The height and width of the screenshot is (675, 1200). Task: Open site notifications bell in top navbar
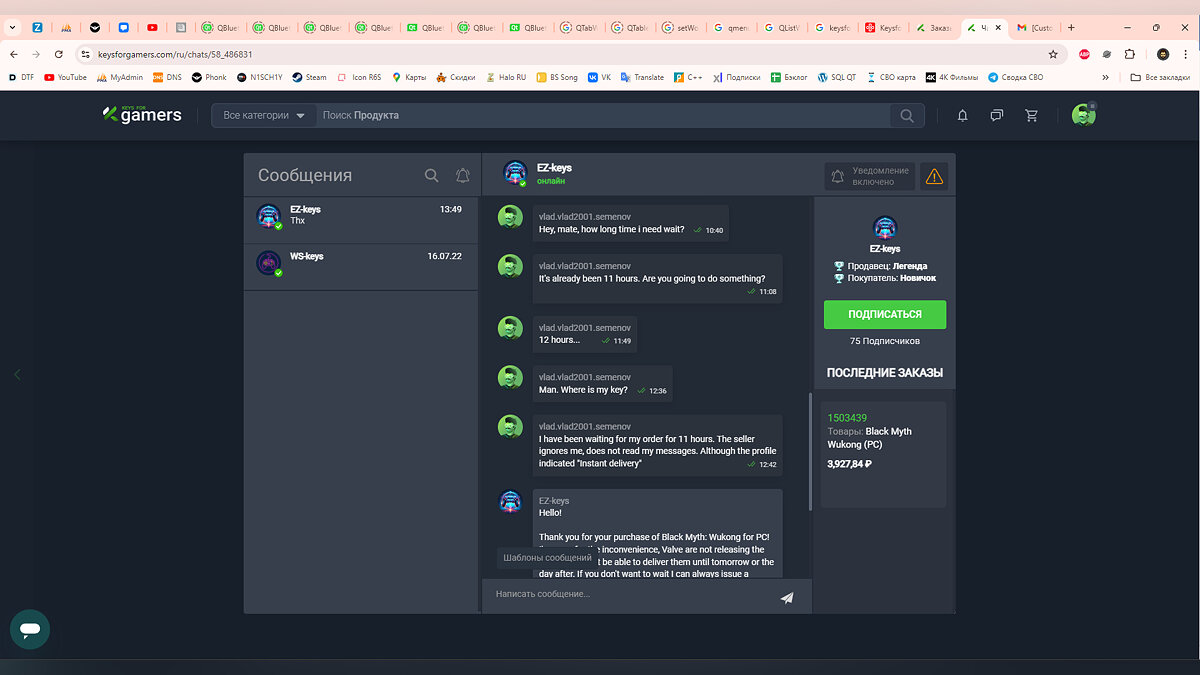point(962,116)
